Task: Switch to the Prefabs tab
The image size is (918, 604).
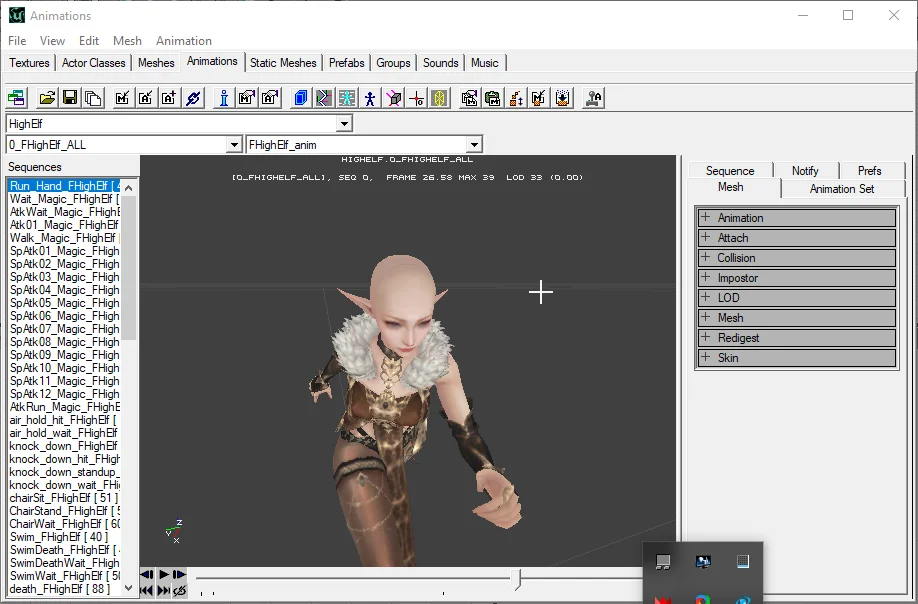Action: pyautogui.click(x=347, y=63)
